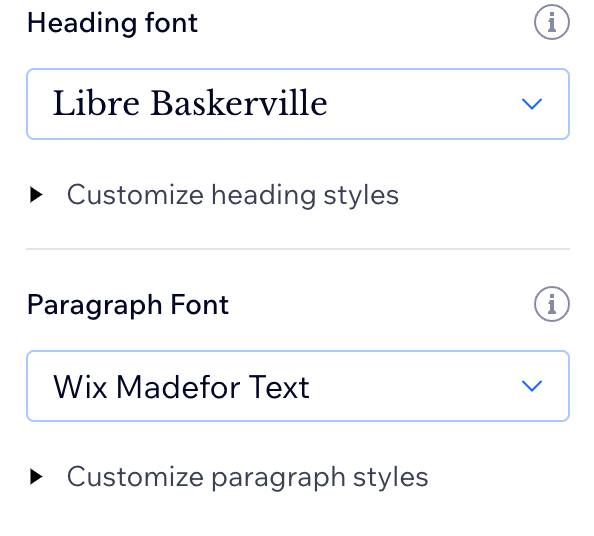Click the Customize heading styles text
This screenshot has width=594, height=536.
(x=233, y=195)
